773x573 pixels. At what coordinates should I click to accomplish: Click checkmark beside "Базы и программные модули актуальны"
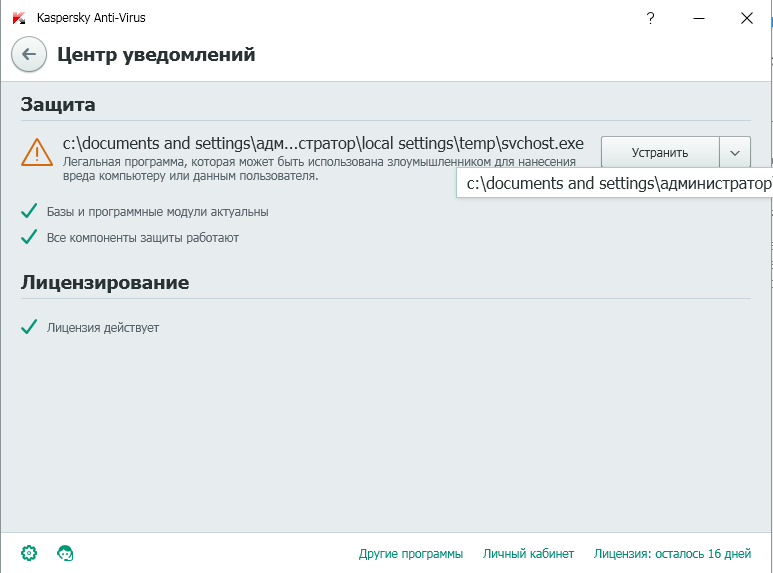click(29, 211)
